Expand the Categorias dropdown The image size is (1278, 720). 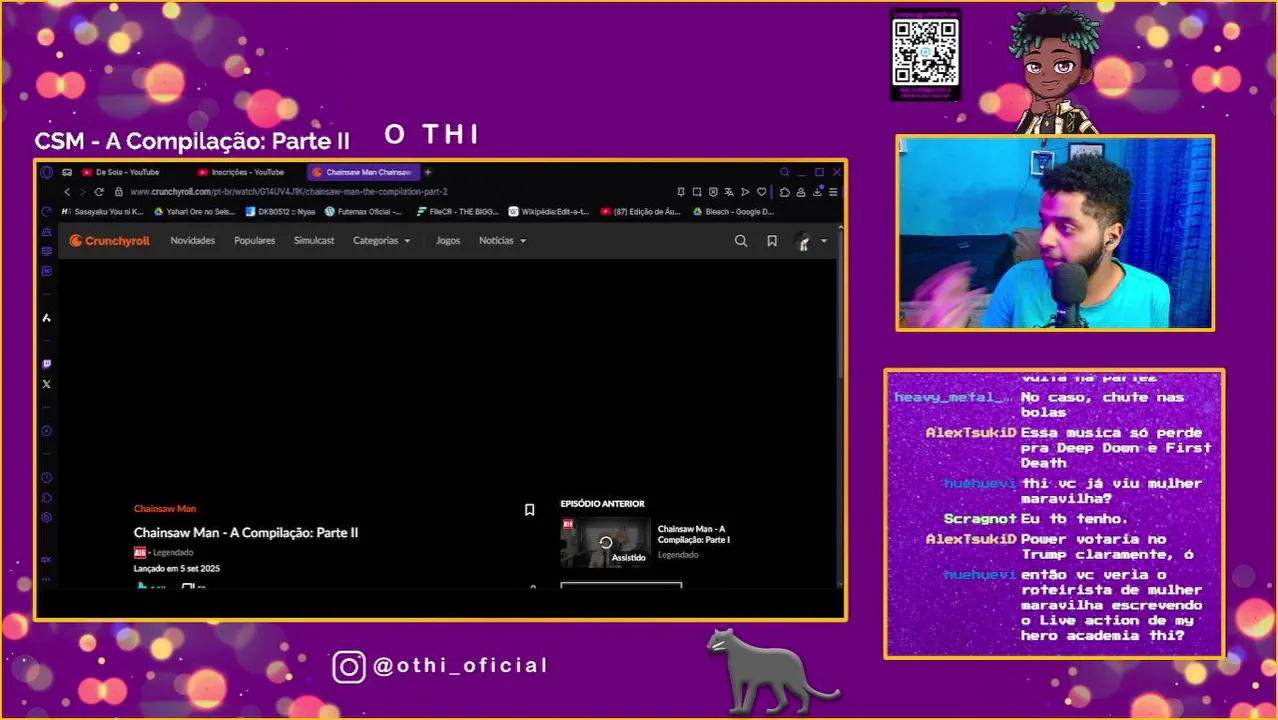tap(381, 241)
